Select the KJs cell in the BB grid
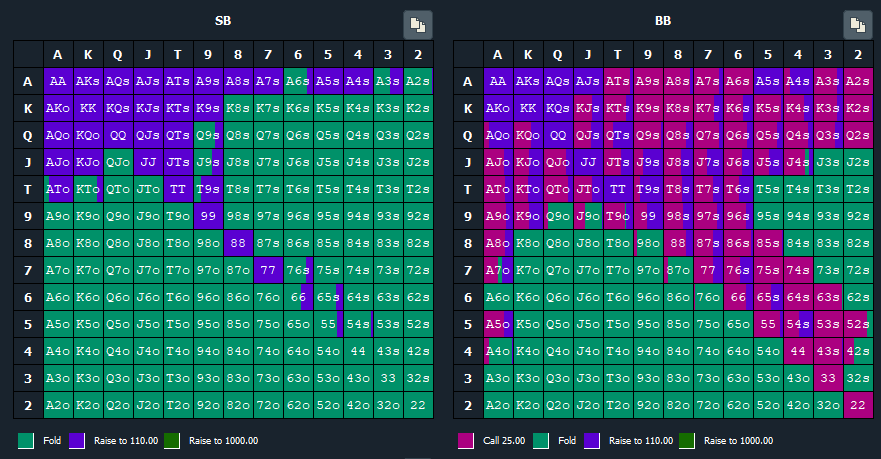The height and width of the screenshot is (459, 881). [588, 108]
